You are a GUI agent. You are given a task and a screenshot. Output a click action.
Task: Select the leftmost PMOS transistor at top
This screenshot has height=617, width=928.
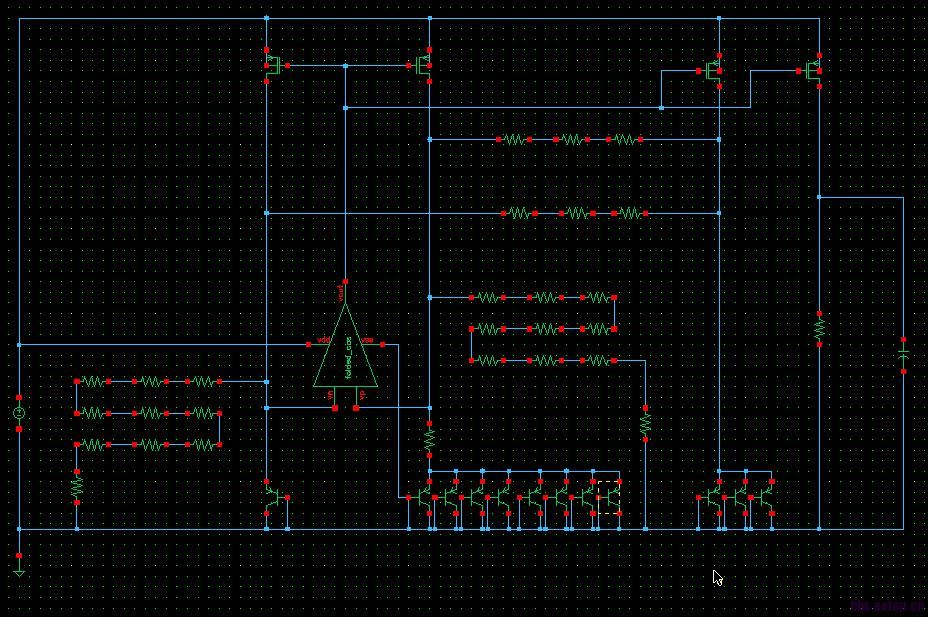[x=275, y=66]
